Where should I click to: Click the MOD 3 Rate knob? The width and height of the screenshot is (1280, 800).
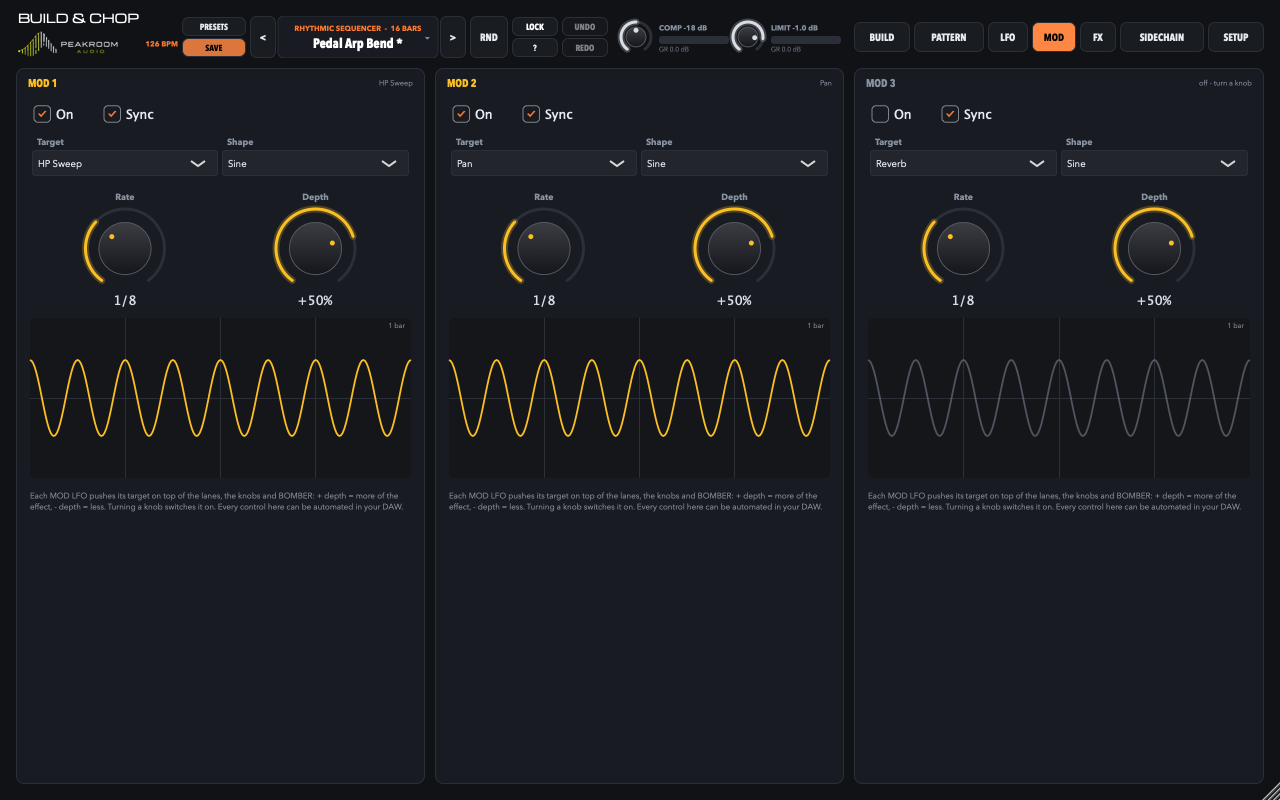pyautogui.click(x=962, y=248)
